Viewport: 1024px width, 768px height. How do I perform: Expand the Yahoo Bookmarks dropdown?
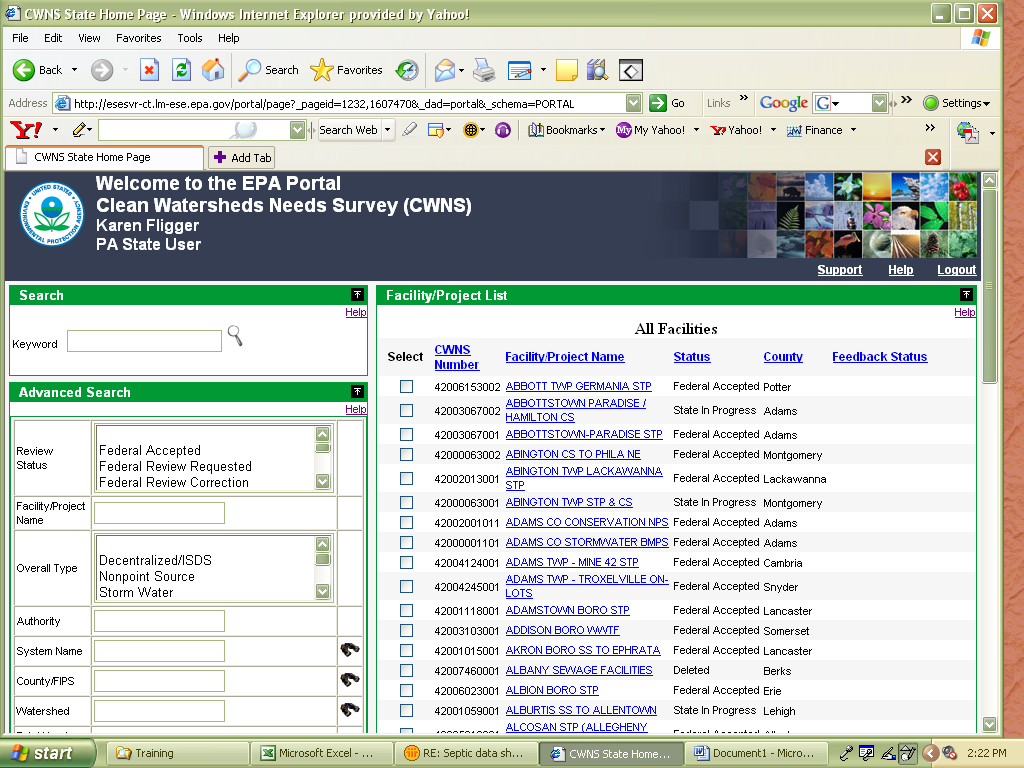tap(566, 130)
